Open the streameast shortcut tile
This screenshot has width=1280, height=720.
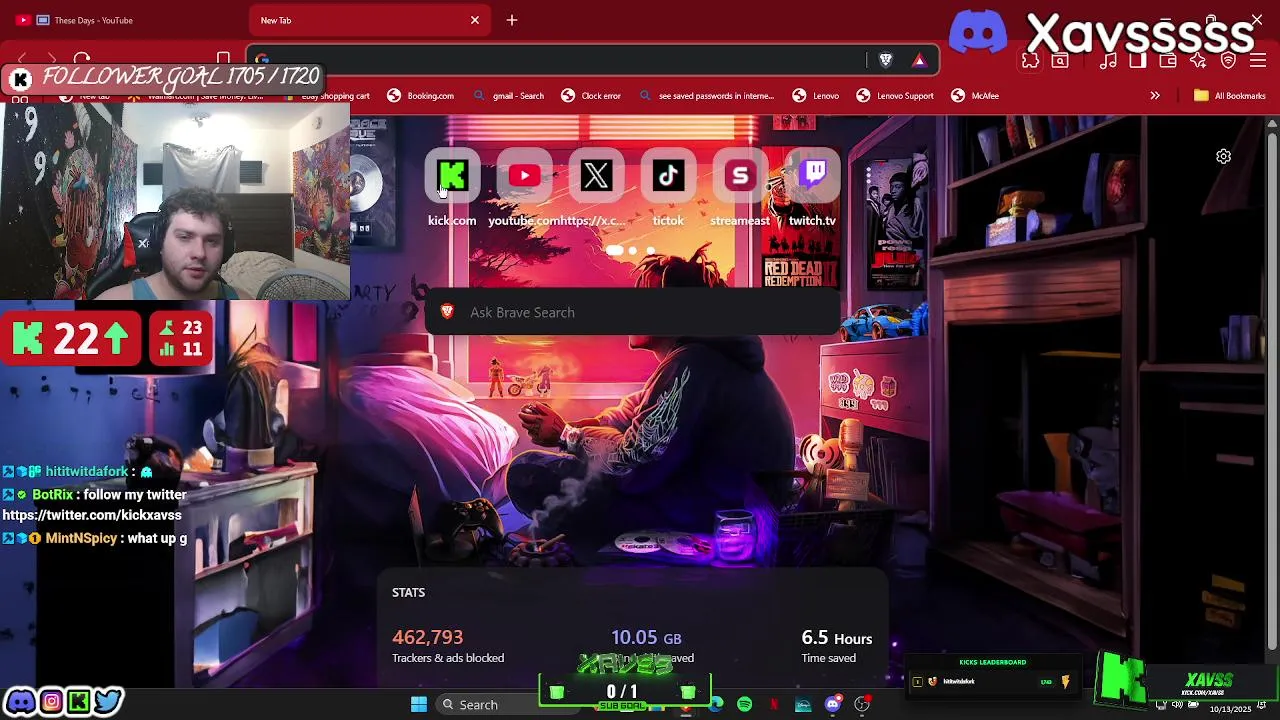[740, 177]
